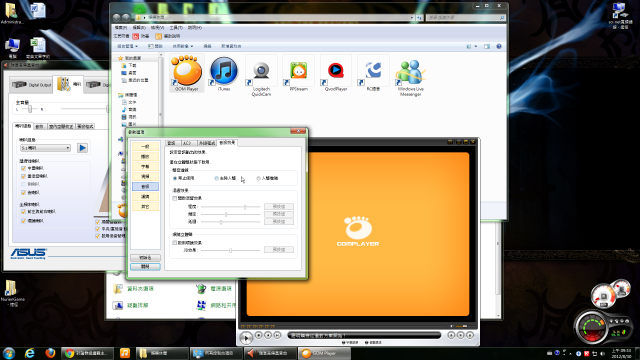
Task: Toggle the Explorer preview pane icon
Action: coord(487,47)
